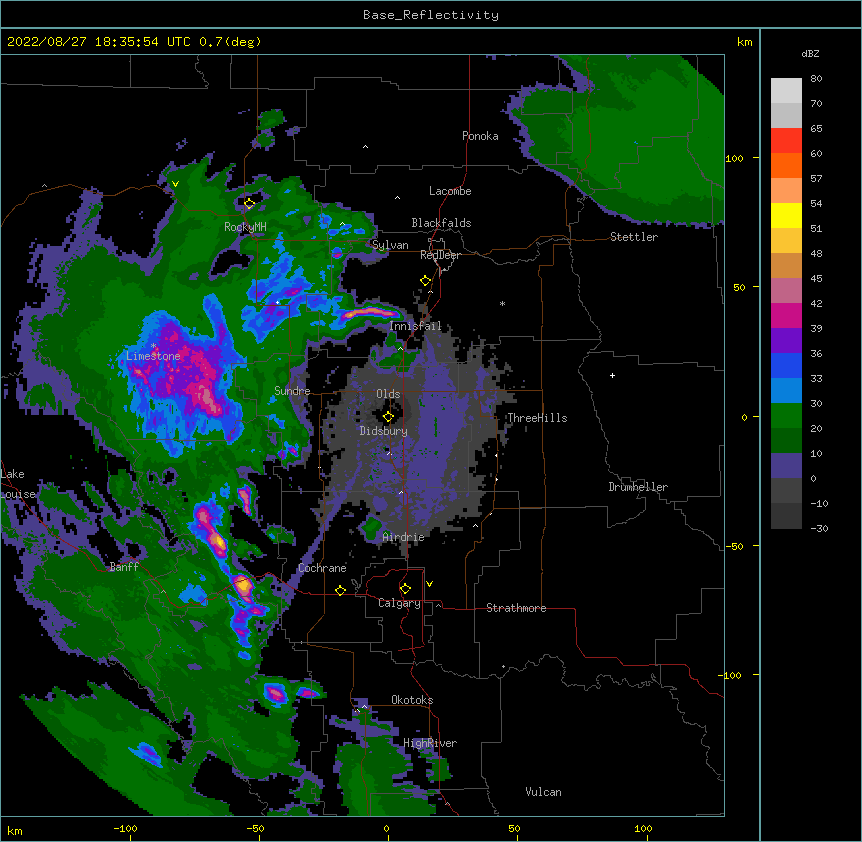Click the dBZ legend heading
This screenshot has height=842, width=862.
coord(810,53)
